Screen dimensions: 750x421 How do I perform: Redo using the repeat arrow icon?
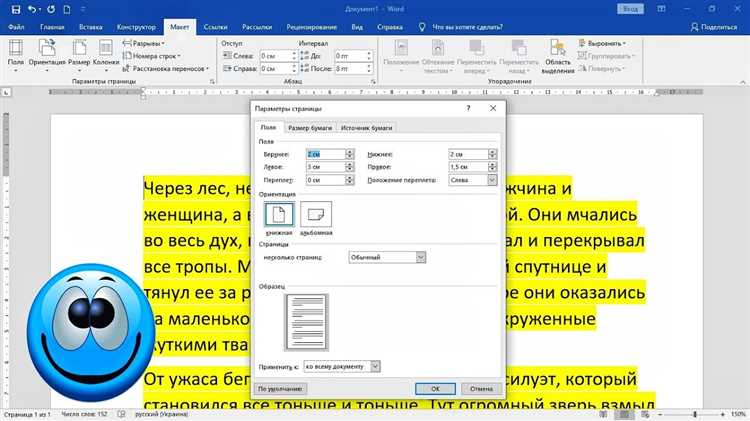tap(51, 9)
